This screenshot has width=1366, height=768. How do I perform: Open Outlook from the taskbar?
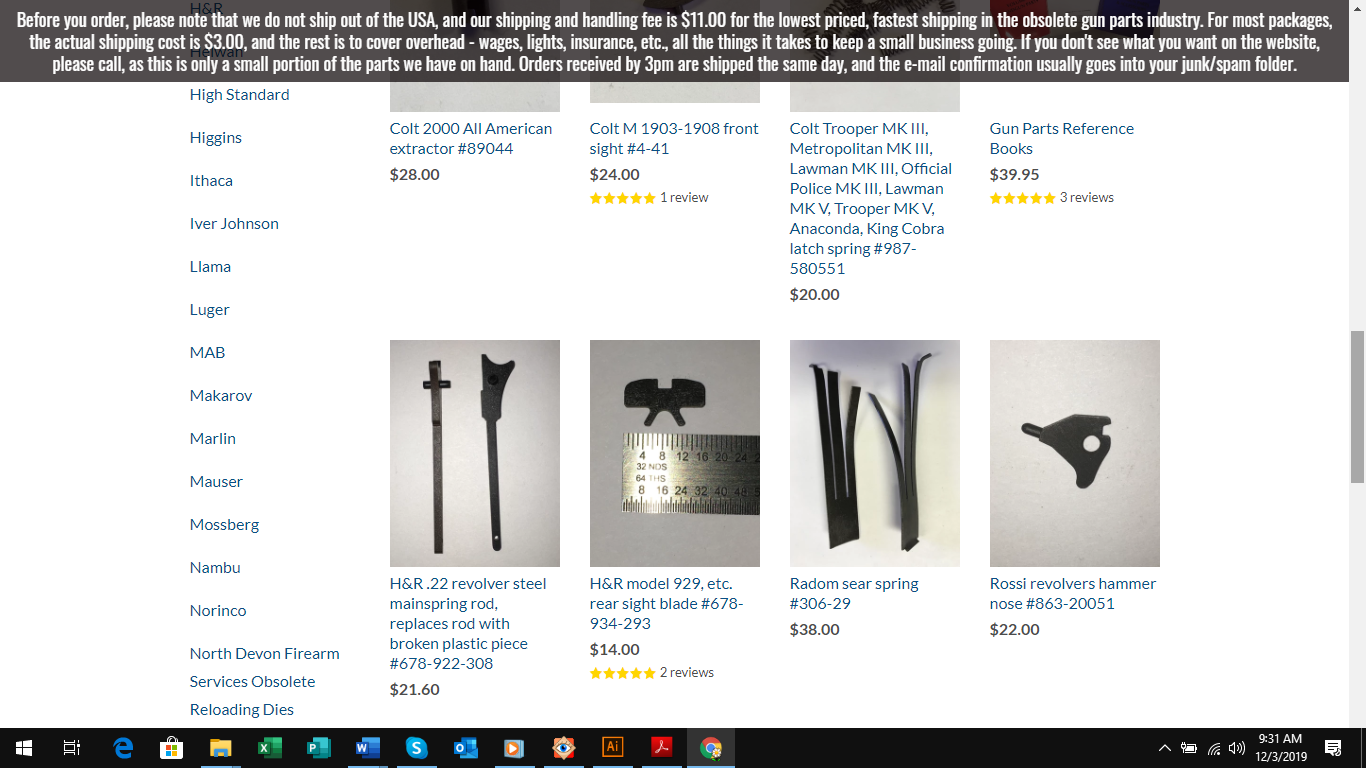tap(466, 748)
